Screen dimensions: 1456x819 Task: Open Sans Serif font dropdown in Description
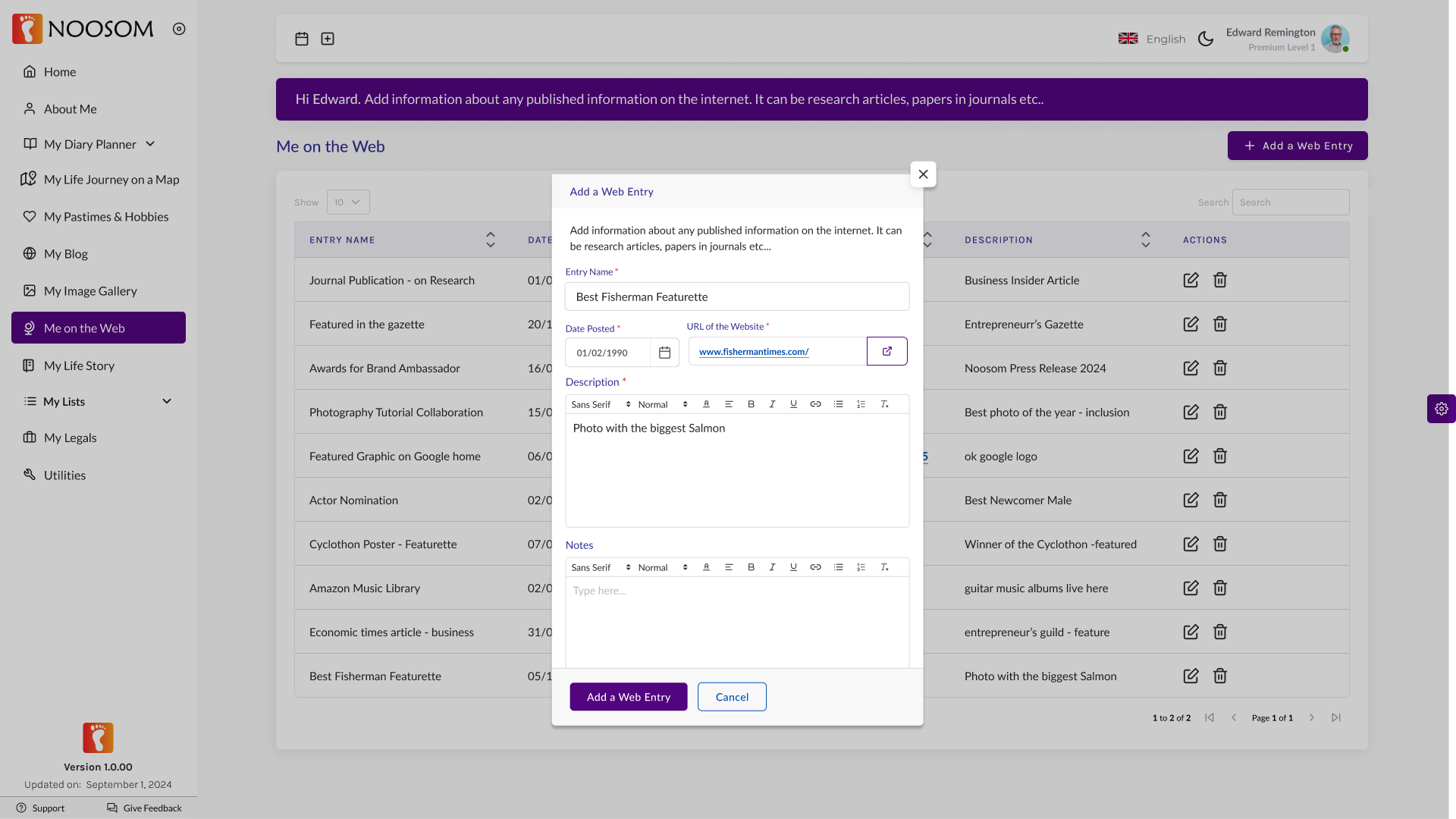601,404
